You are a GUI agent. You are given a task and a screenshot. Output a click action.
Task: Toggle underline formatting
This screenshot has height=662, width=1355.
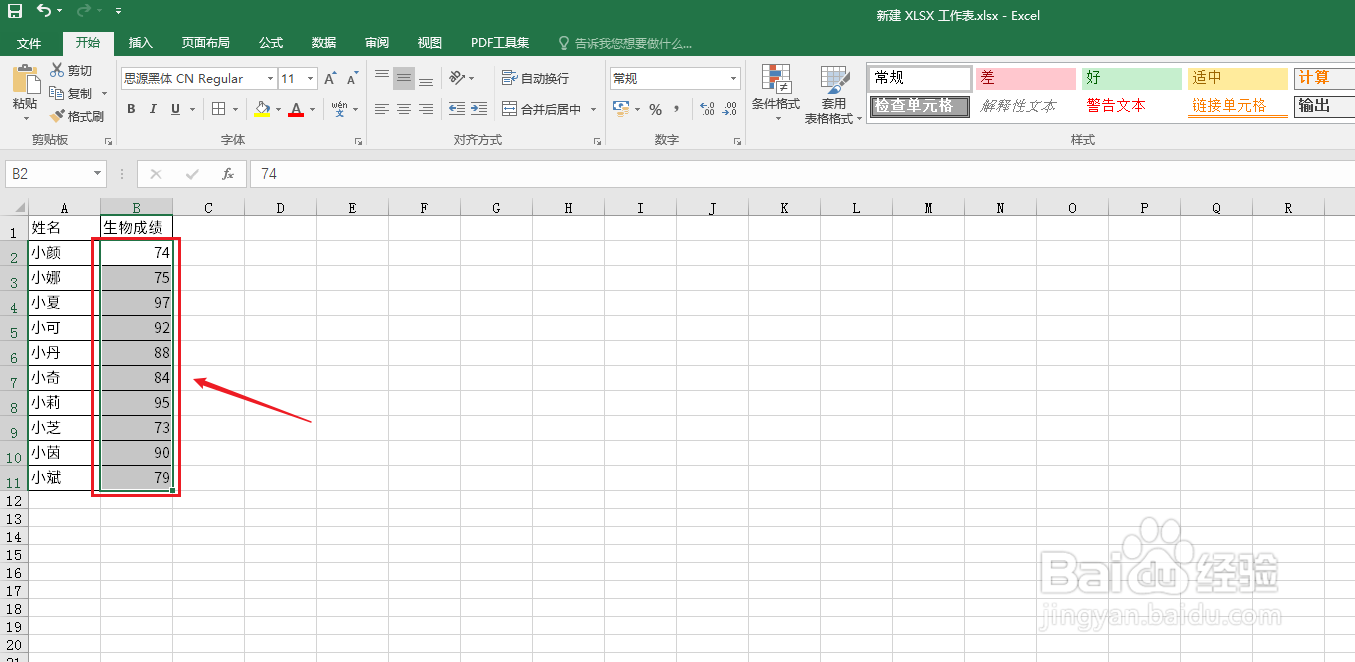point(176,109)
